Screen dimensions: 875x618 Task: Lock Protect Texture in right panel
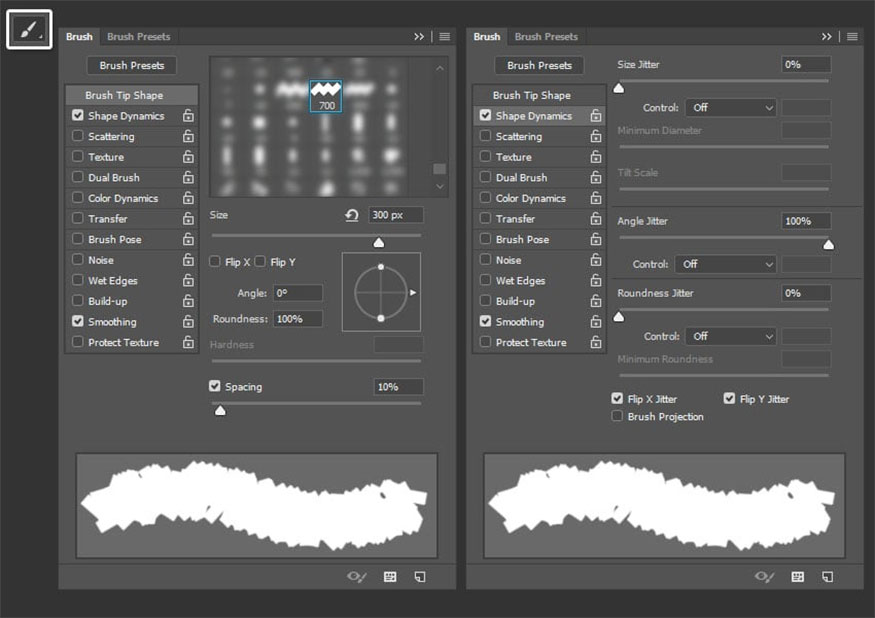pos(596,342)
